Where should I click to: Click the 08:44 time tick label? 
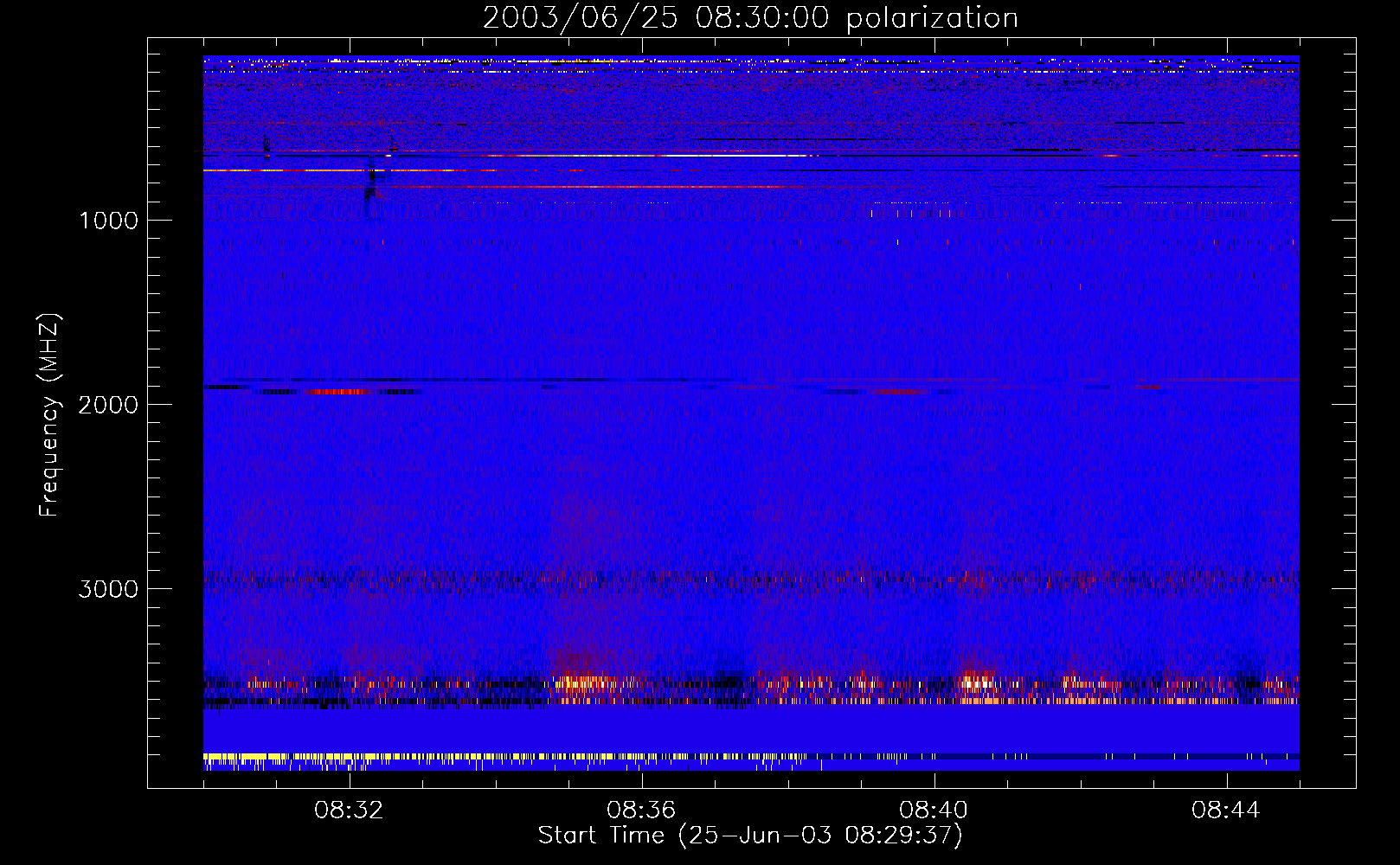click(x=1226, y=811)
